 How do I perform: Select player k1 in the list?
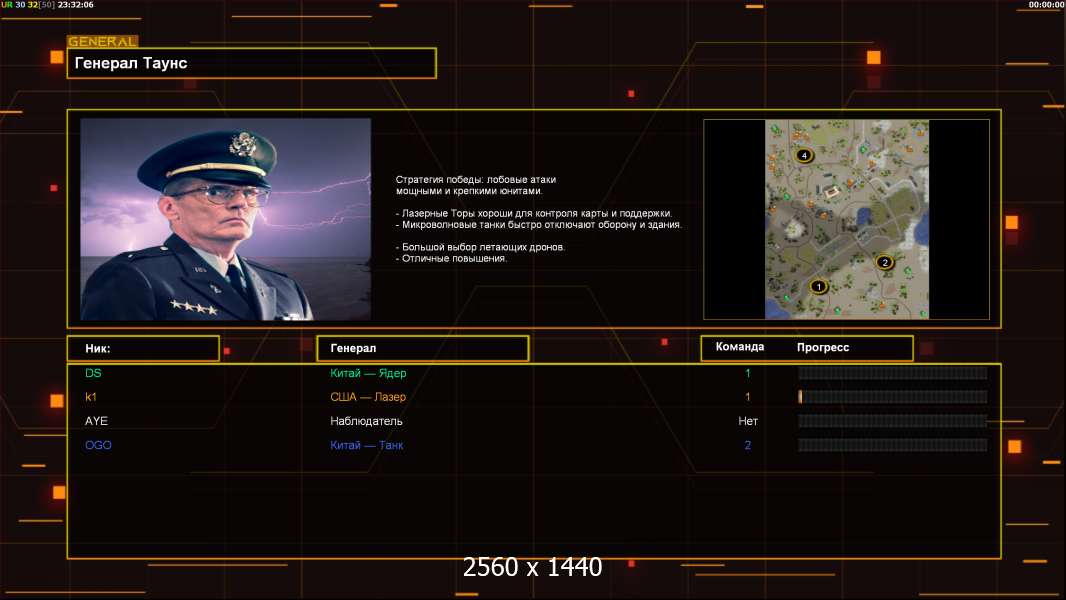pos(90,397)
